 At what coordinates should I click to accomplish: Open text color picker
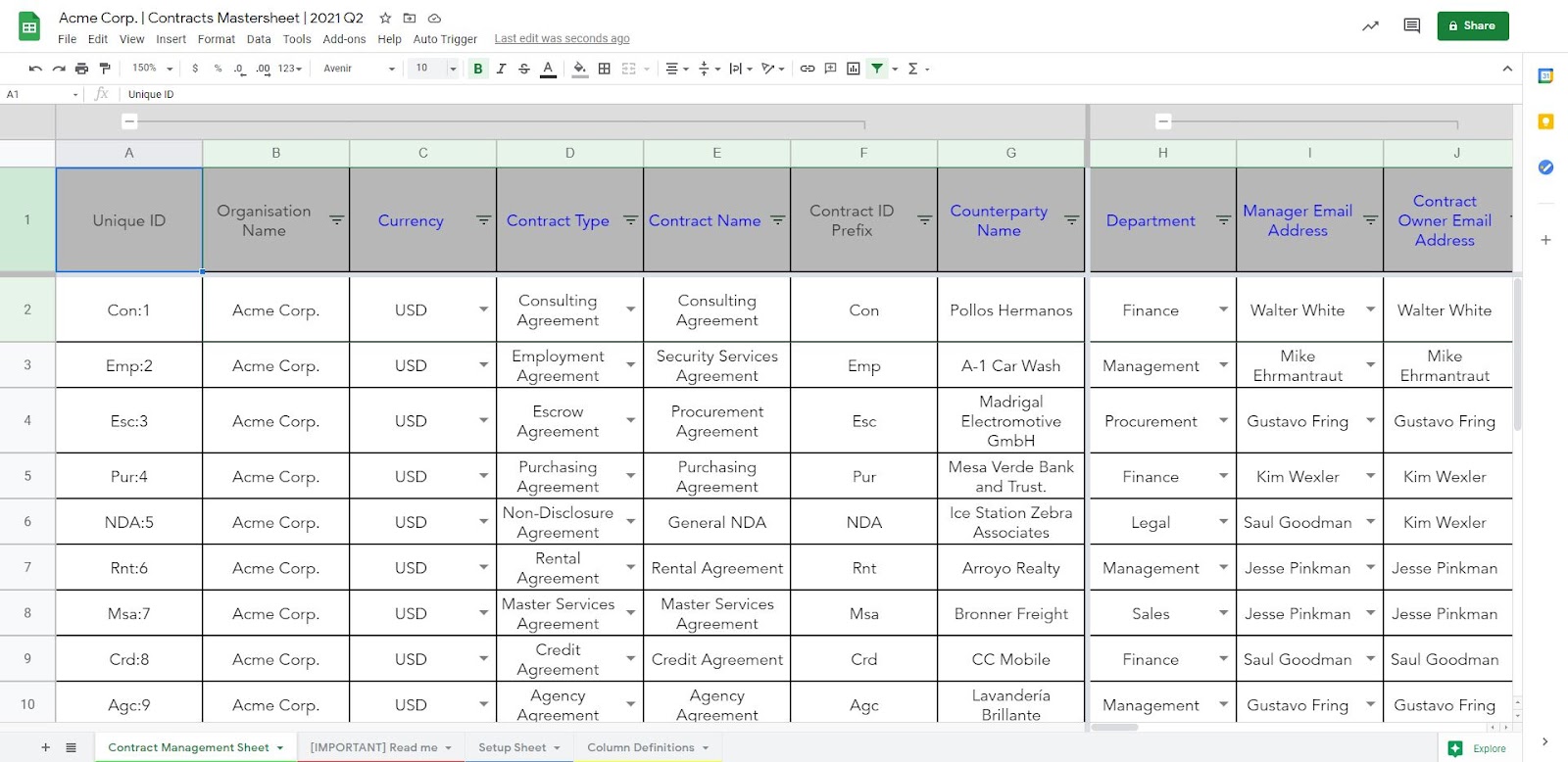point(548,69)
